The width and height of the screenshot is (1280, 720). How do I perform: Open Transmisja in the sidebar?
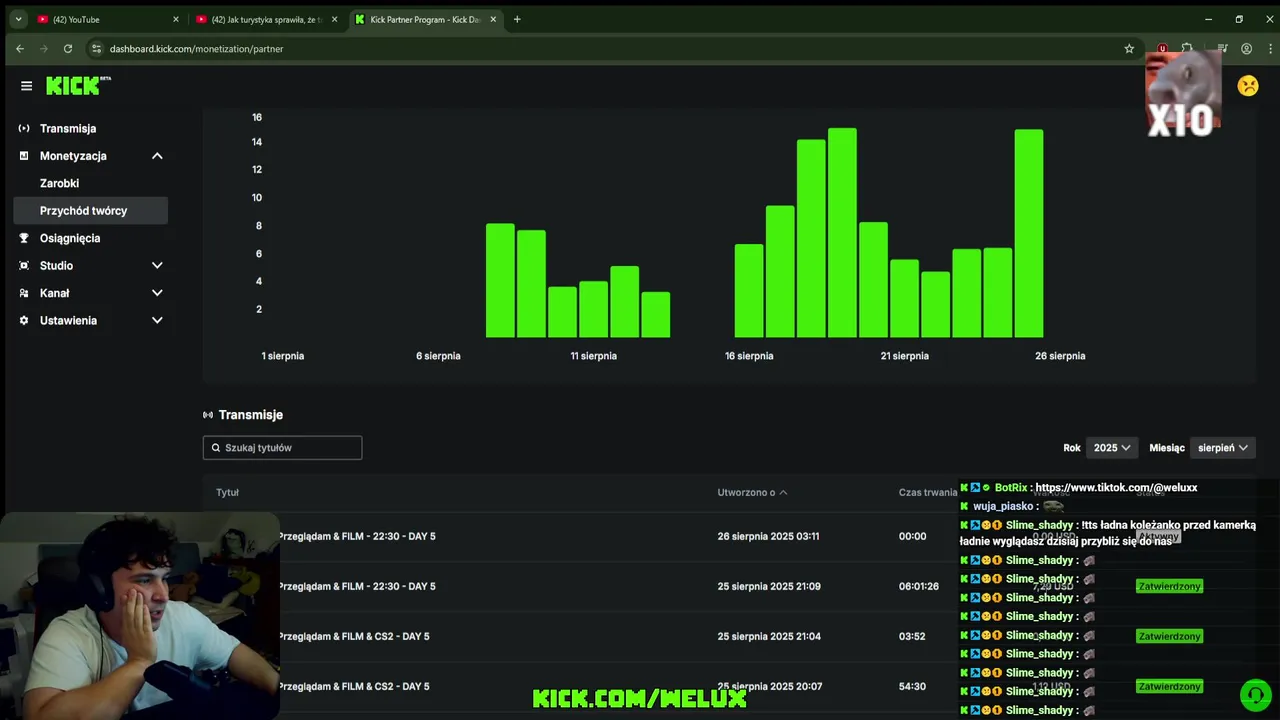click(68, 129)
